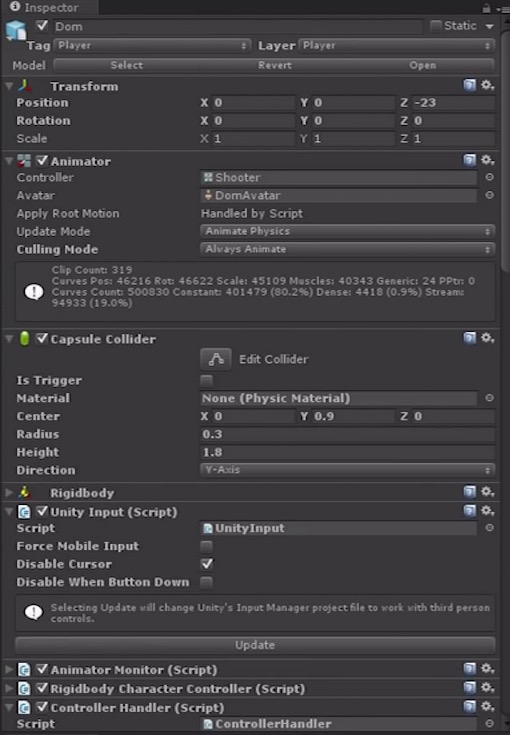Open Rigidbody gear settings menu
Screen dimensions: 510x735
[x=488, y=492]
